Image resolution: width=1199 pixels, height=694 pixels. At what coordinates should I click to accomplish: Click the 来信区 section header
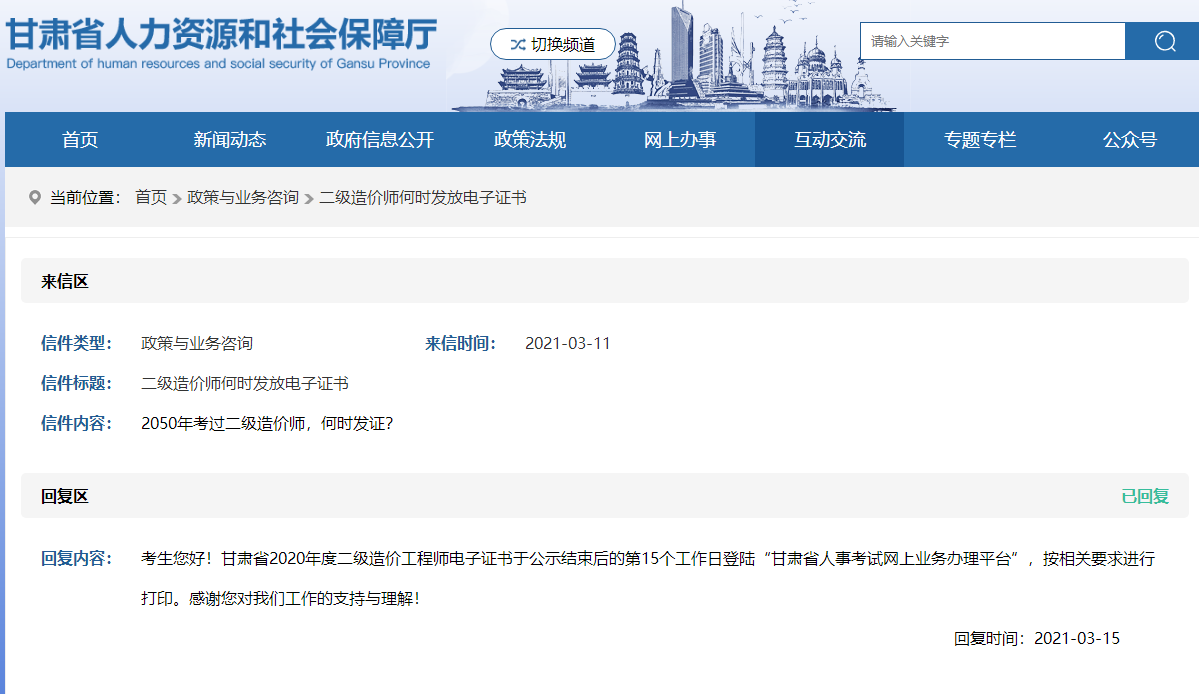tap(65, 281)
